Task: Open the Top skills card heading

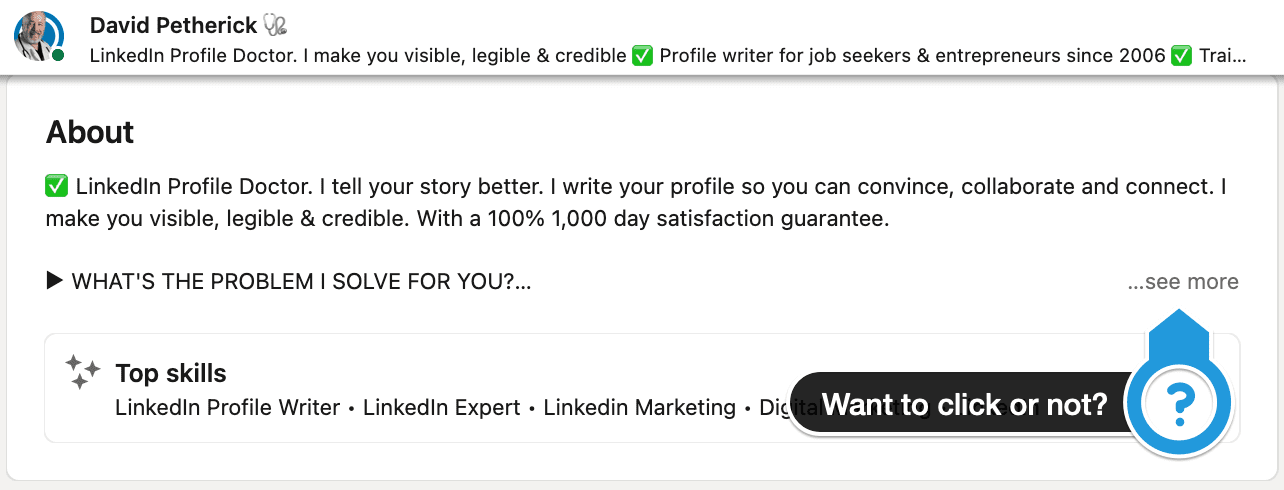Action: pyautogui.click(x=171, y=373)
